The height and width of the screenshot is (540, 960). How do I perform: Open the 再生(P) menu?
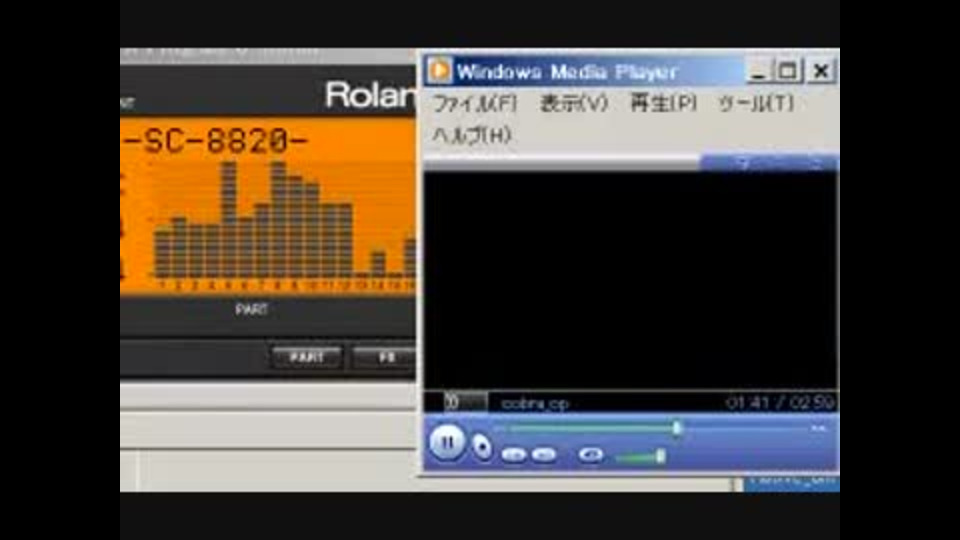tap(663, 103)
